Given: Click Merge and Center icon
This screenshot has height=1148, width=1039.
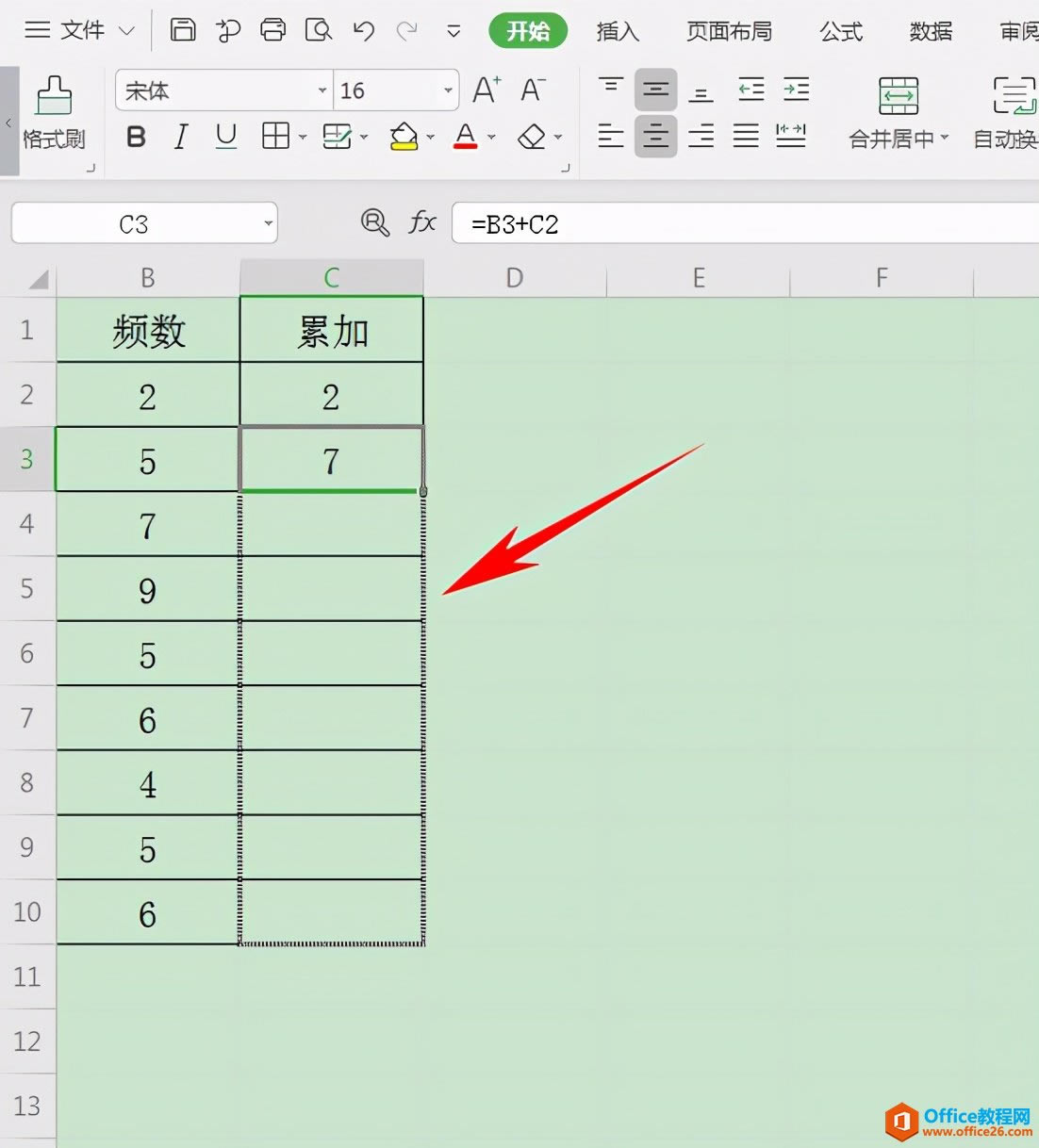Looking at the screenshot, I should (899, 96).
